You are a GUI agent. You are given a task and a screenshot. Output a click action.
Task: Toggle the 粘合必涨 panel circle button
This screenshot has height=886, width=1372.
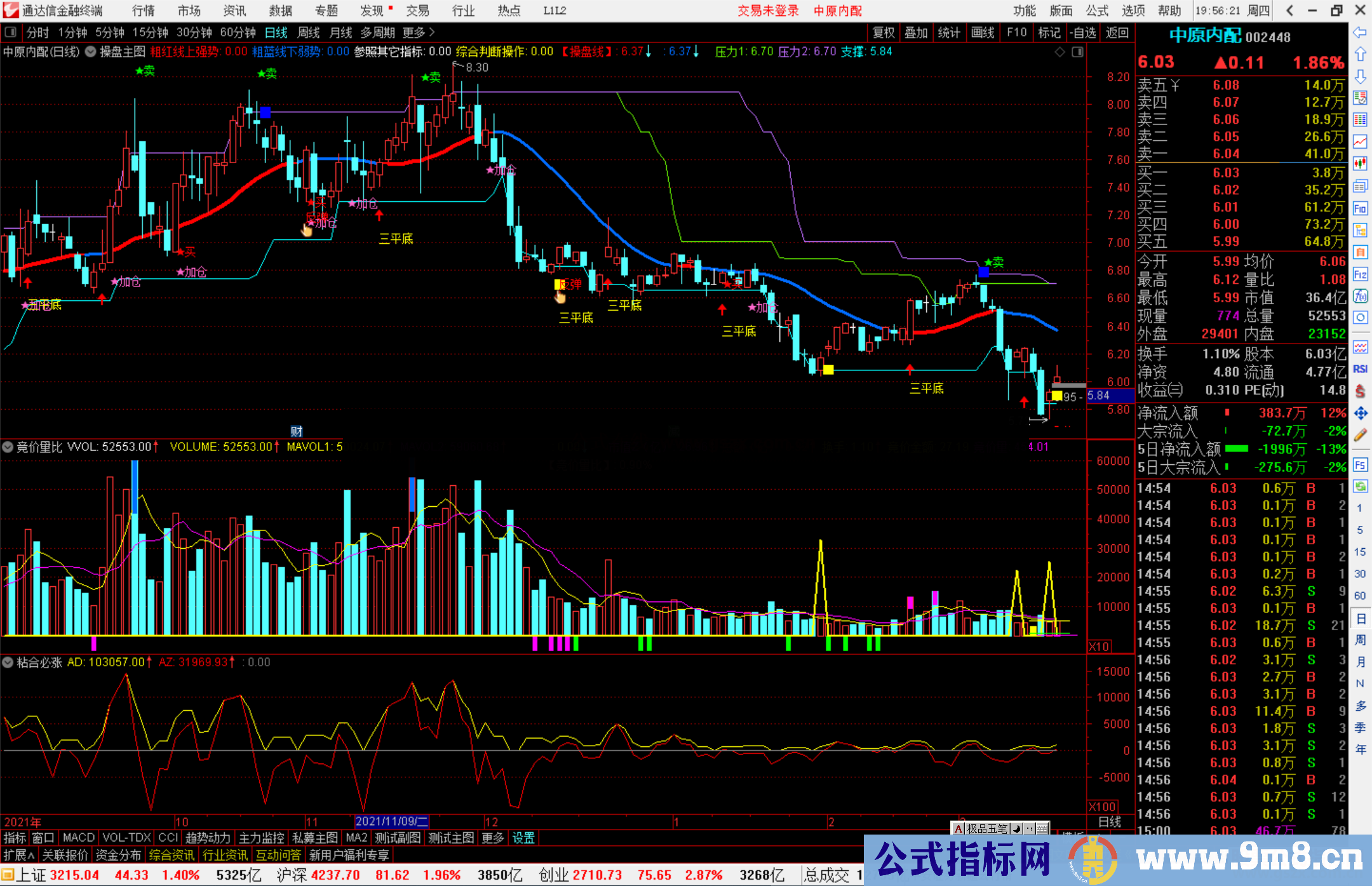pyautogui.click(x=8, y=662)
